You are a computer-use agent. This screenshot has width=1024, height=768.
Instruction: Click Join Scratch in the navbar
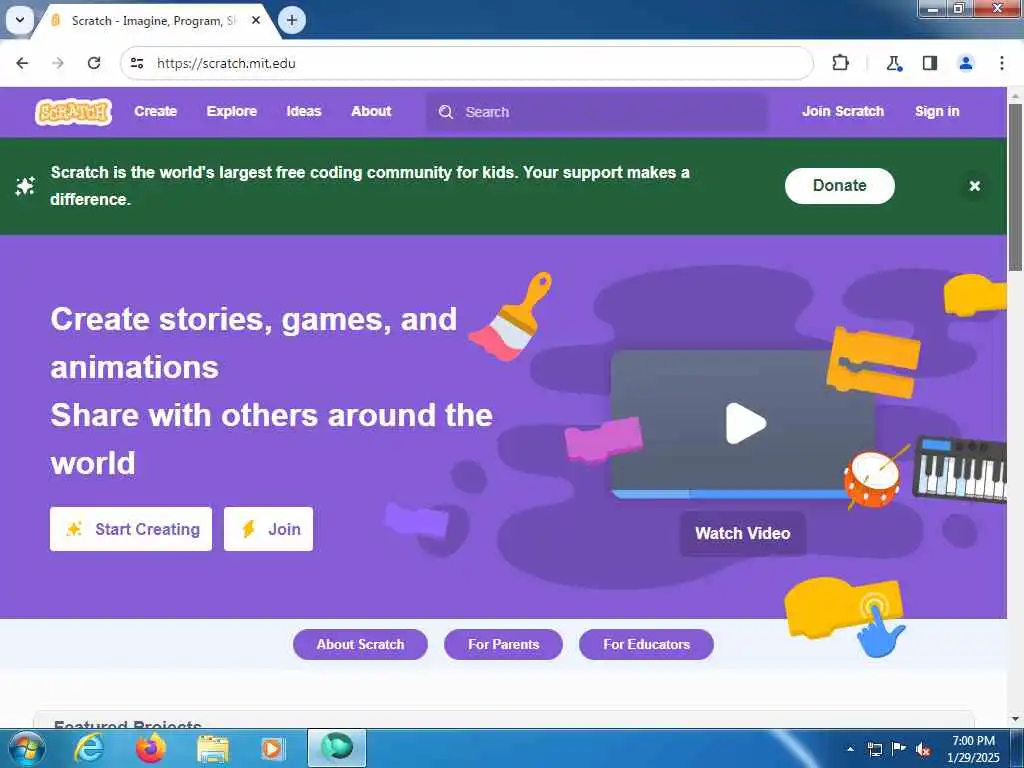tap(843, 112)
